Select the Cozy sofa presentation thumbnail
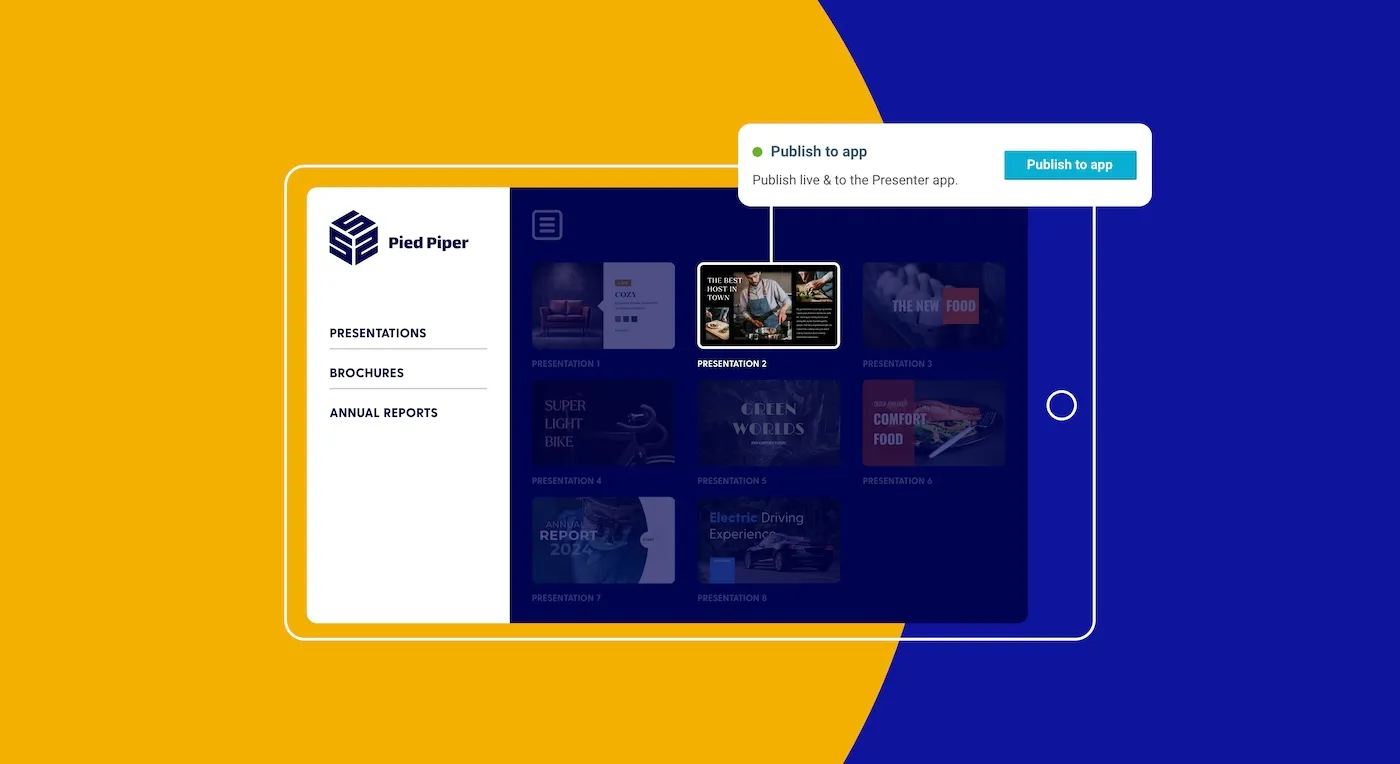This screenshot has height=764, width=1400. (603, 305)
